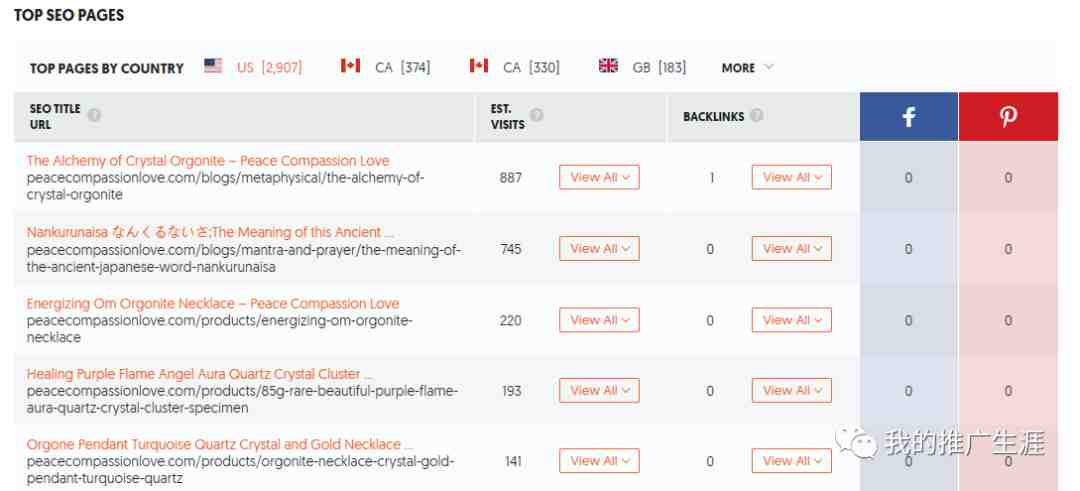Expand the MORE countries dropdown

[x=747, y=68]
